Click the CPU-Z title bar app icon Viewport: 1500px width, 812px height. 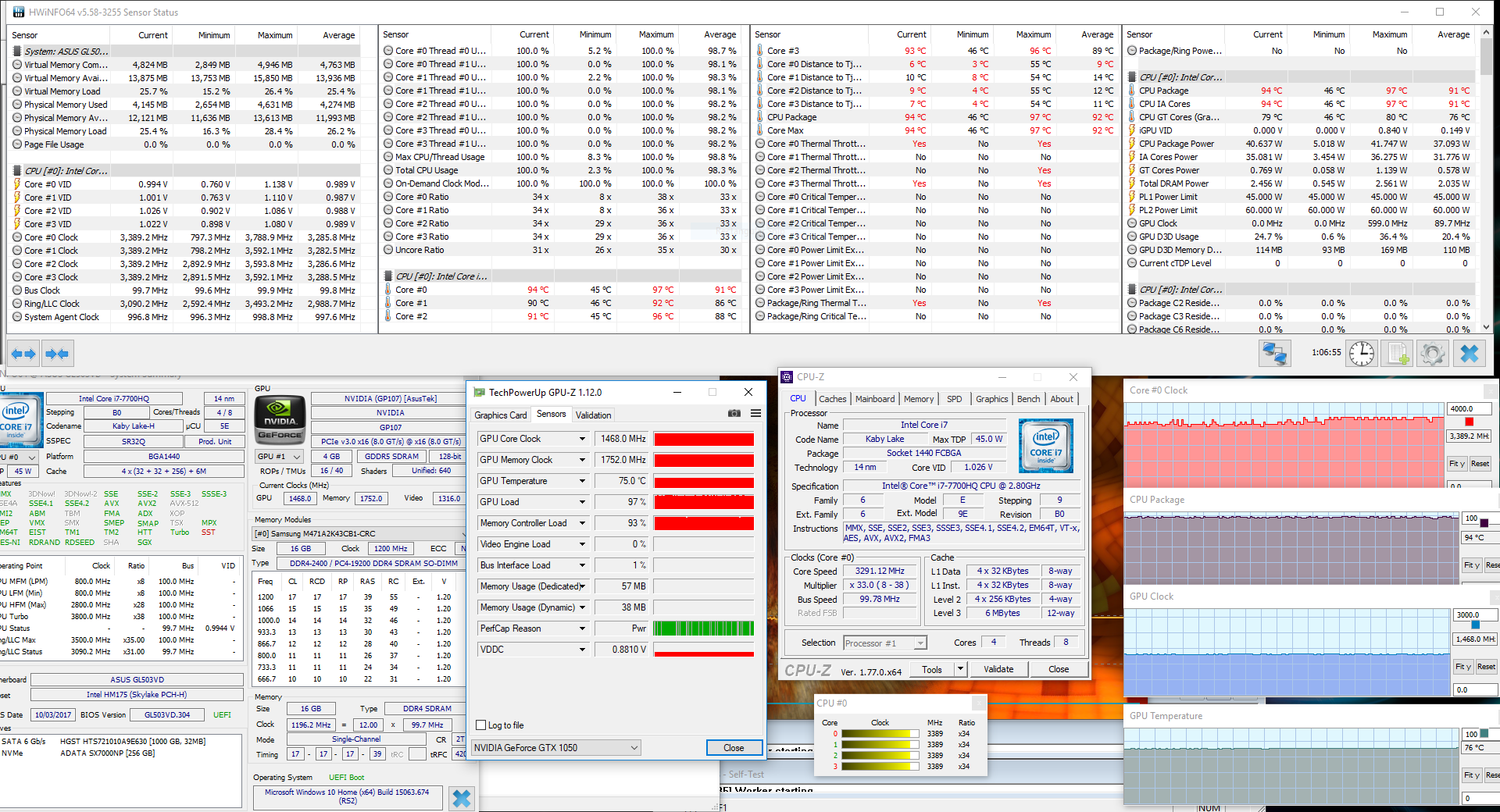tap(787, 376)
